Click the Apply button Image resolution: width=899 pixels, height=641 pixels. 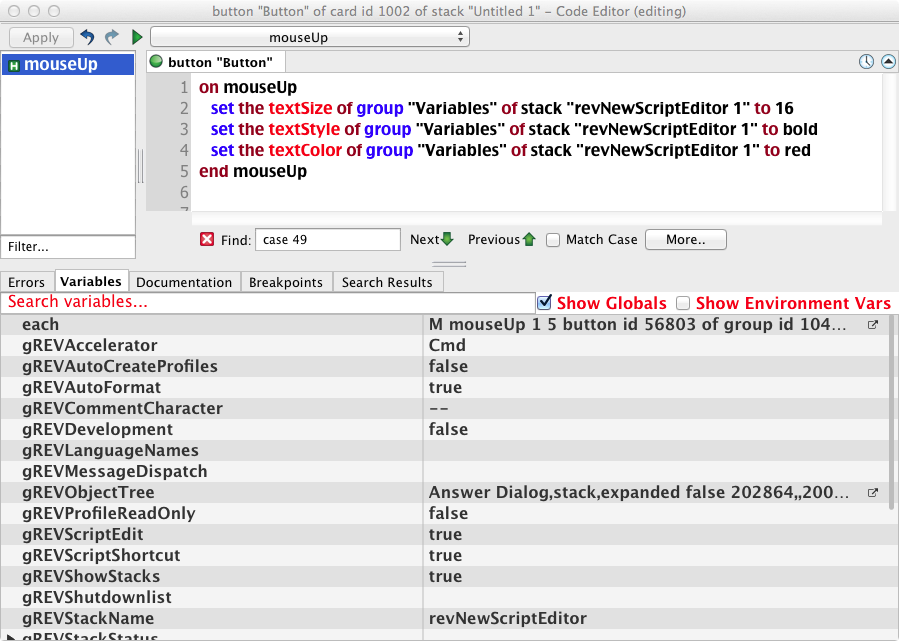[x=41, y=37]
